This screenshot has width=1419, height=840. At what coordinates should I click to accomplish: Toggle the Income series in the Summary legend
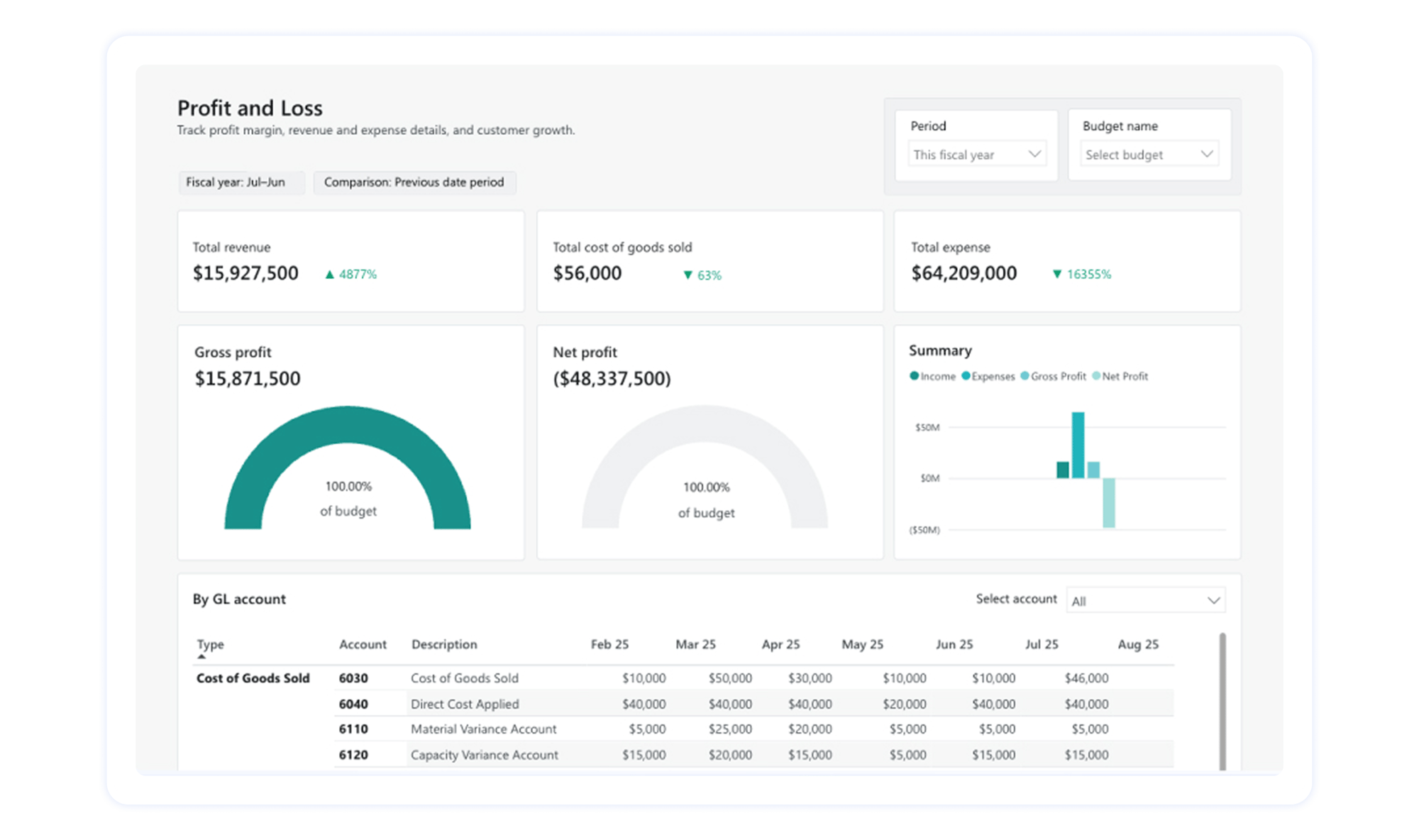click(x=934, y=377)
